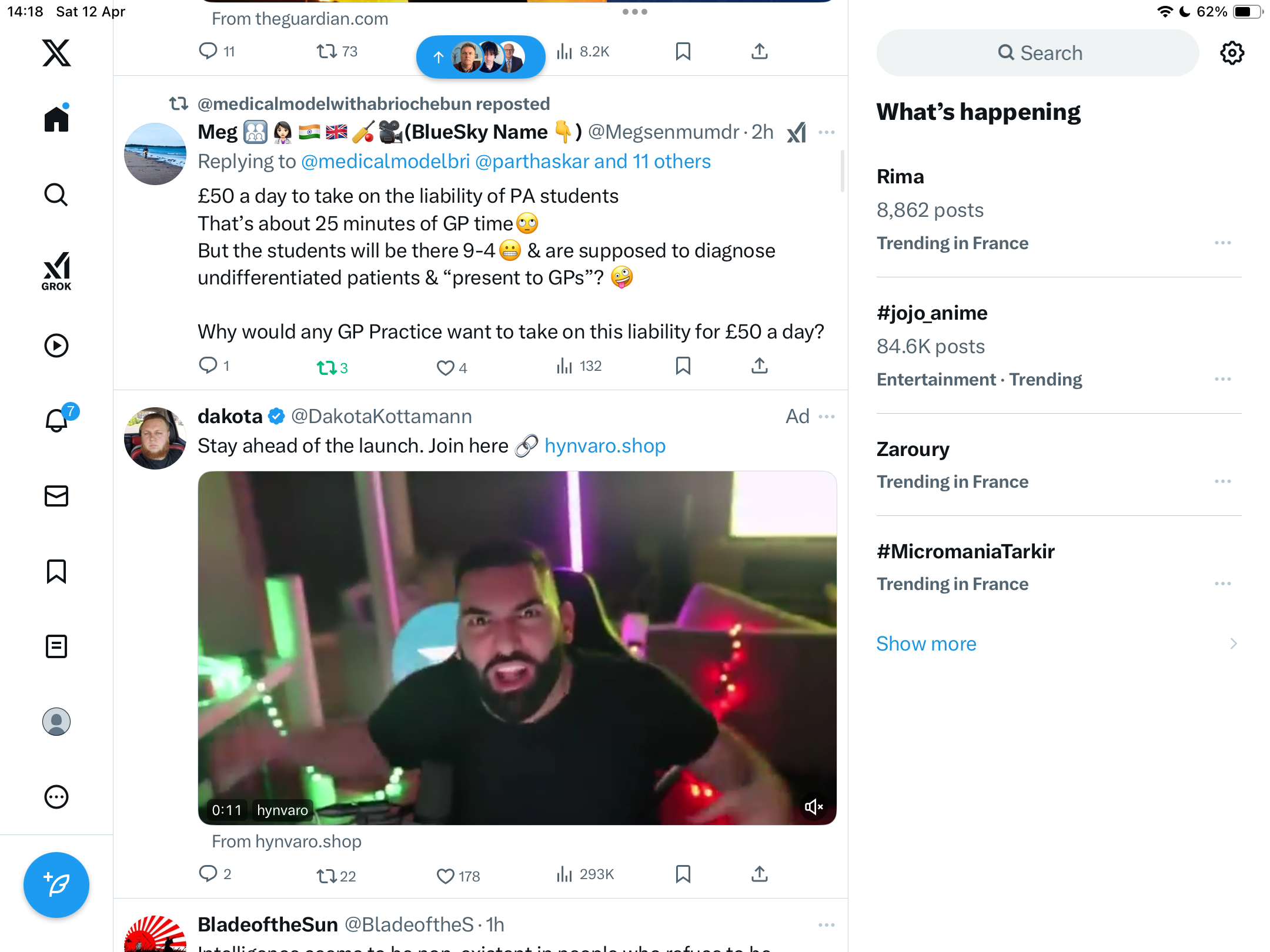Open Grok from the sidebar

click(x=56, y=271)
